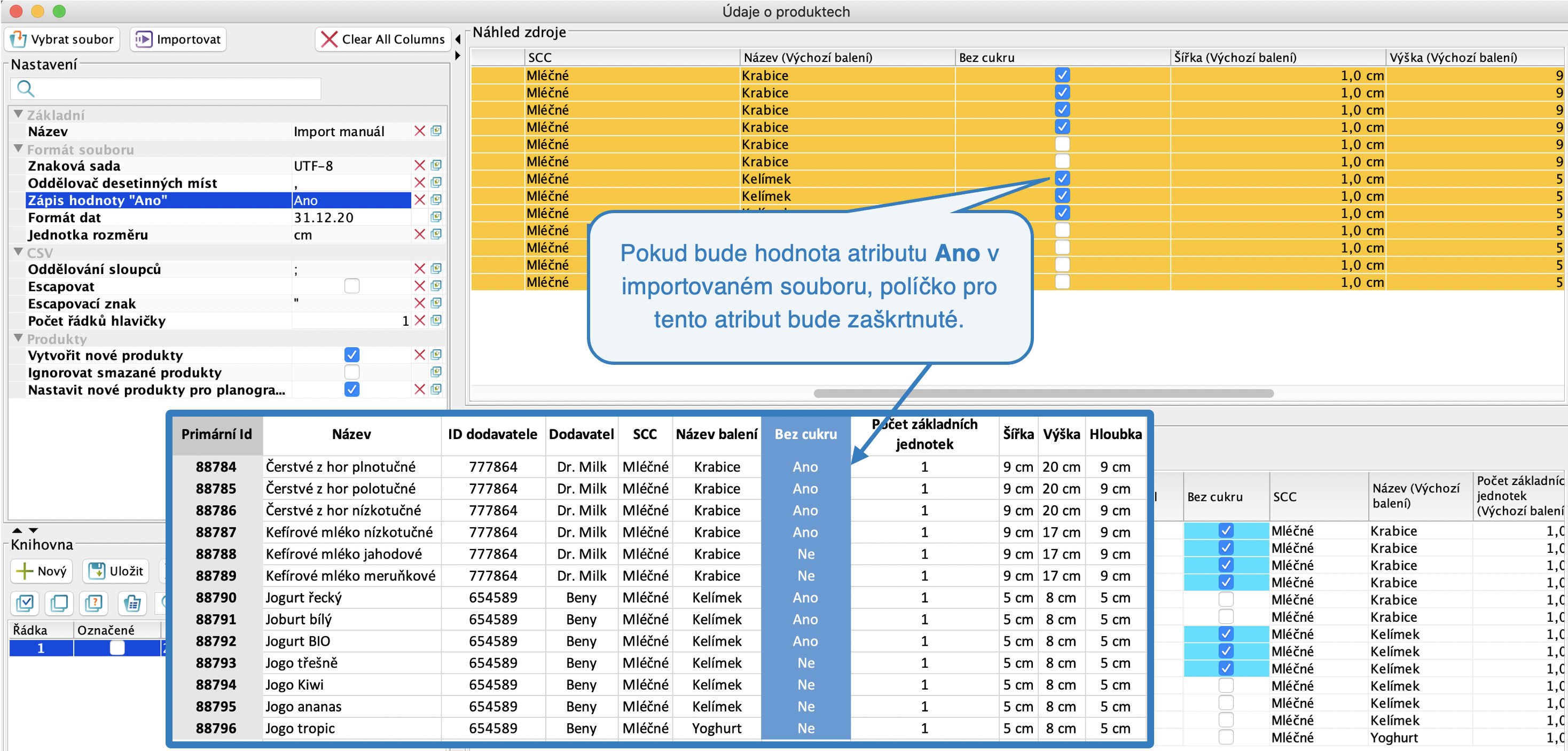
Task: Click the copy icon in the Zápis hodnoty "Ano" row
Action: click(x=436, y=200)
